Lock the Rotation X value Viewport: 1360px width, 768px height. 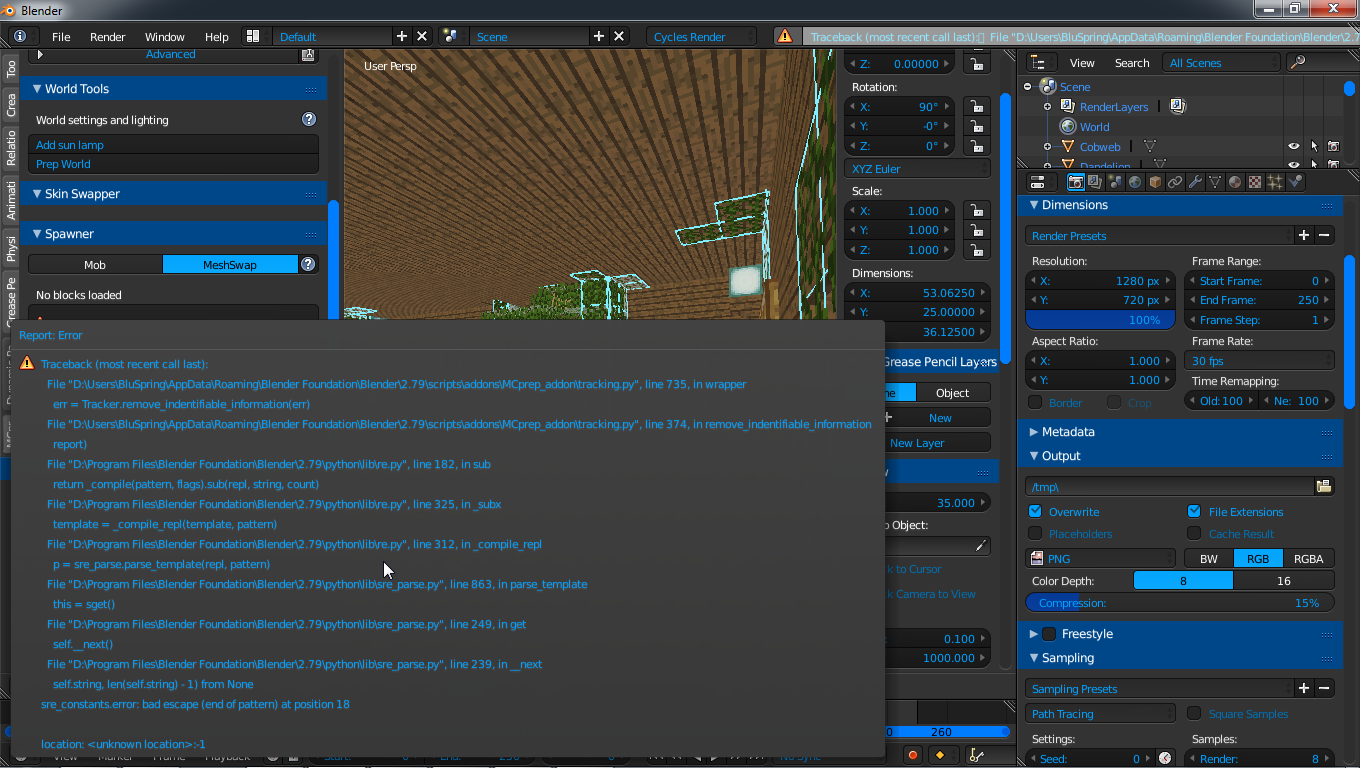click(976, 107)
